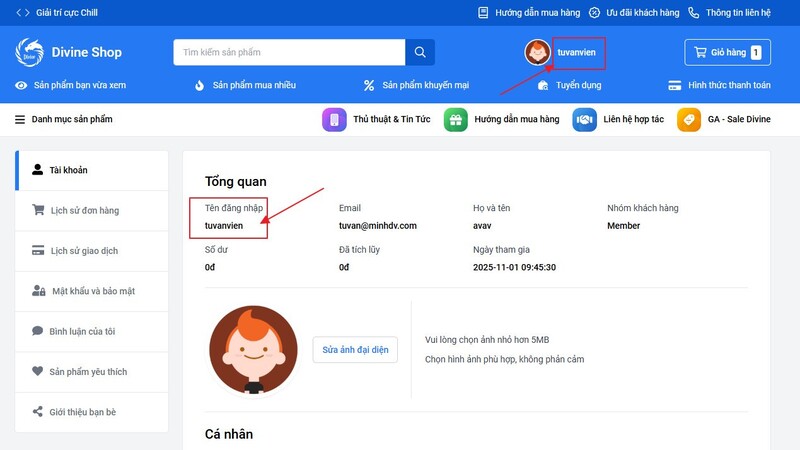800x450 pixels.
Task: Select the name value avav
Action: pos(482,226)
